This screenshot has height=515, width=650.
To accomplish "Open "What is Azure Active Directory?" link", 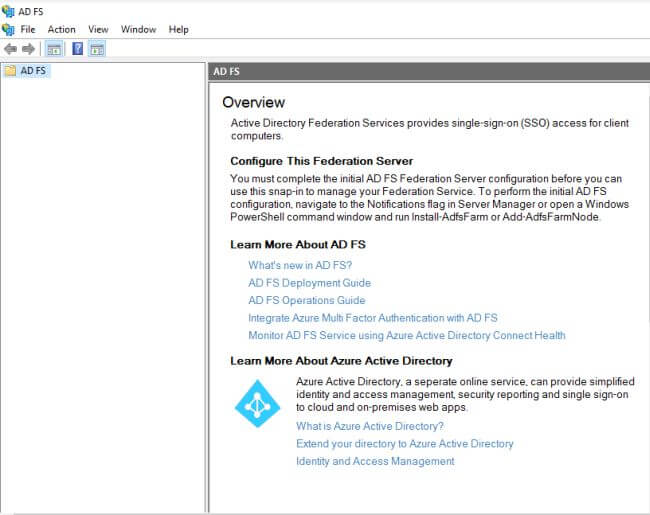I will [x=370, y=426].
